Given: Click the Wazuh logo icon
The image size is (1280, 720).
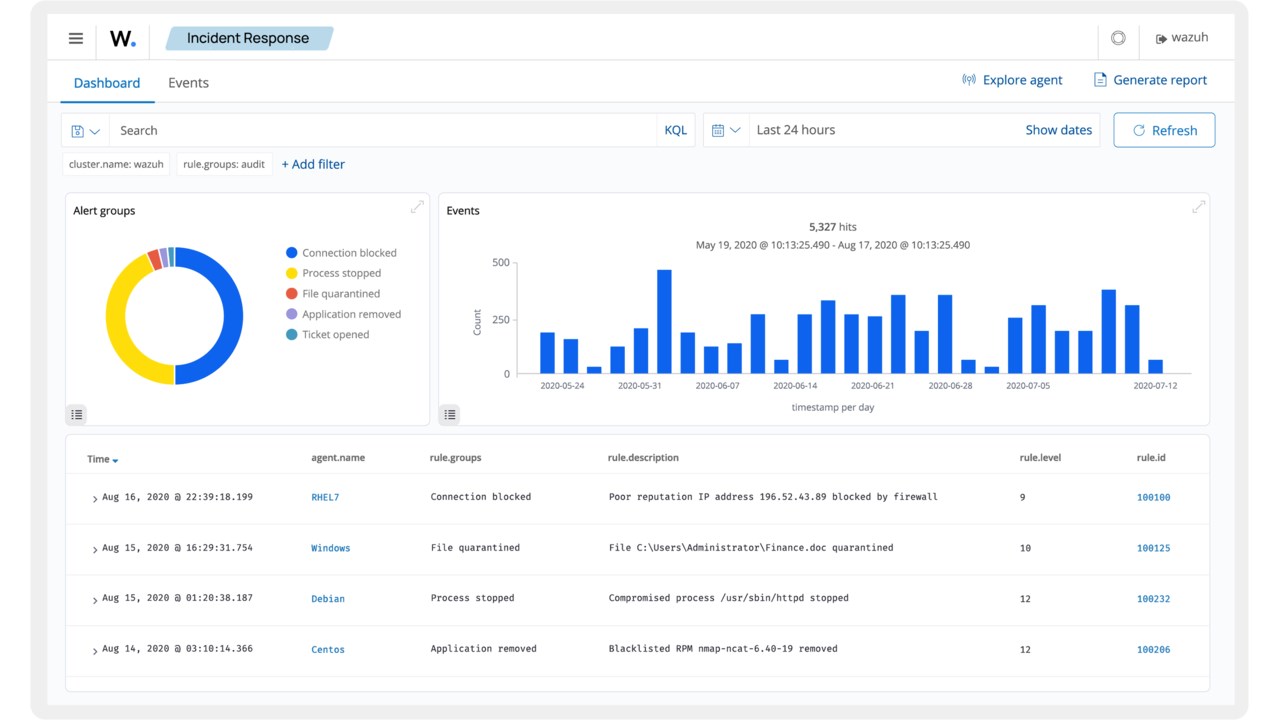Looking at the screenshot, I should 123,39.
